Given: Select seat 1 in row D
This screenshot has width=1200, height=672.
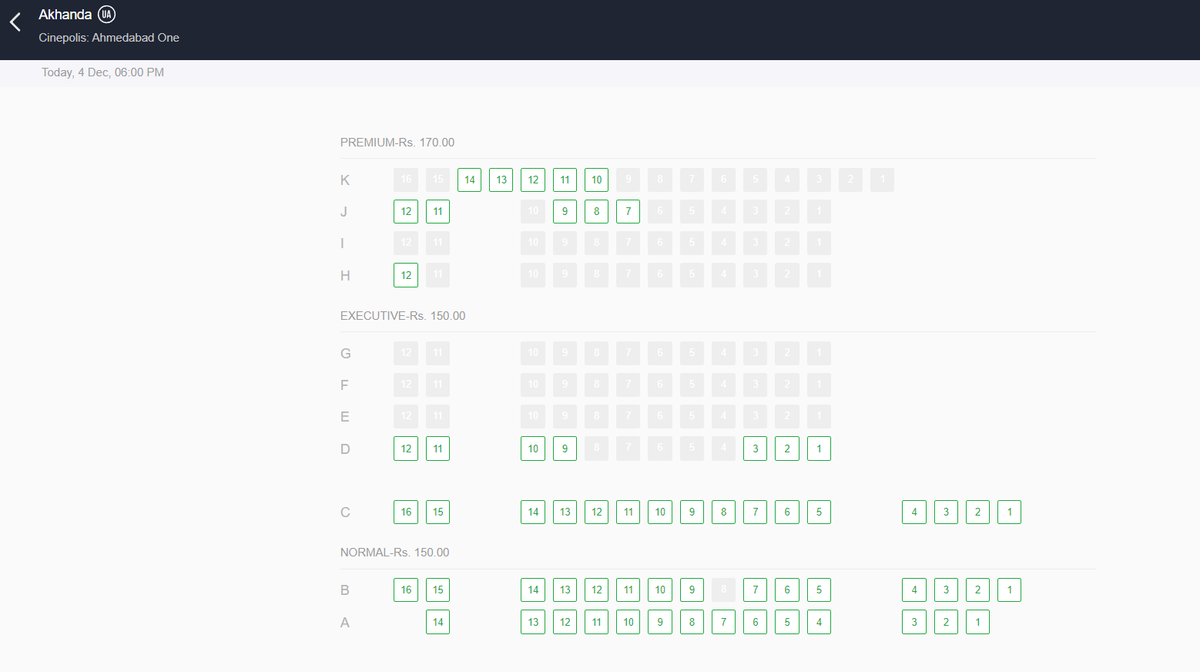Looking at the screenshot, I should pyautogui.click(x=819, y=449).
